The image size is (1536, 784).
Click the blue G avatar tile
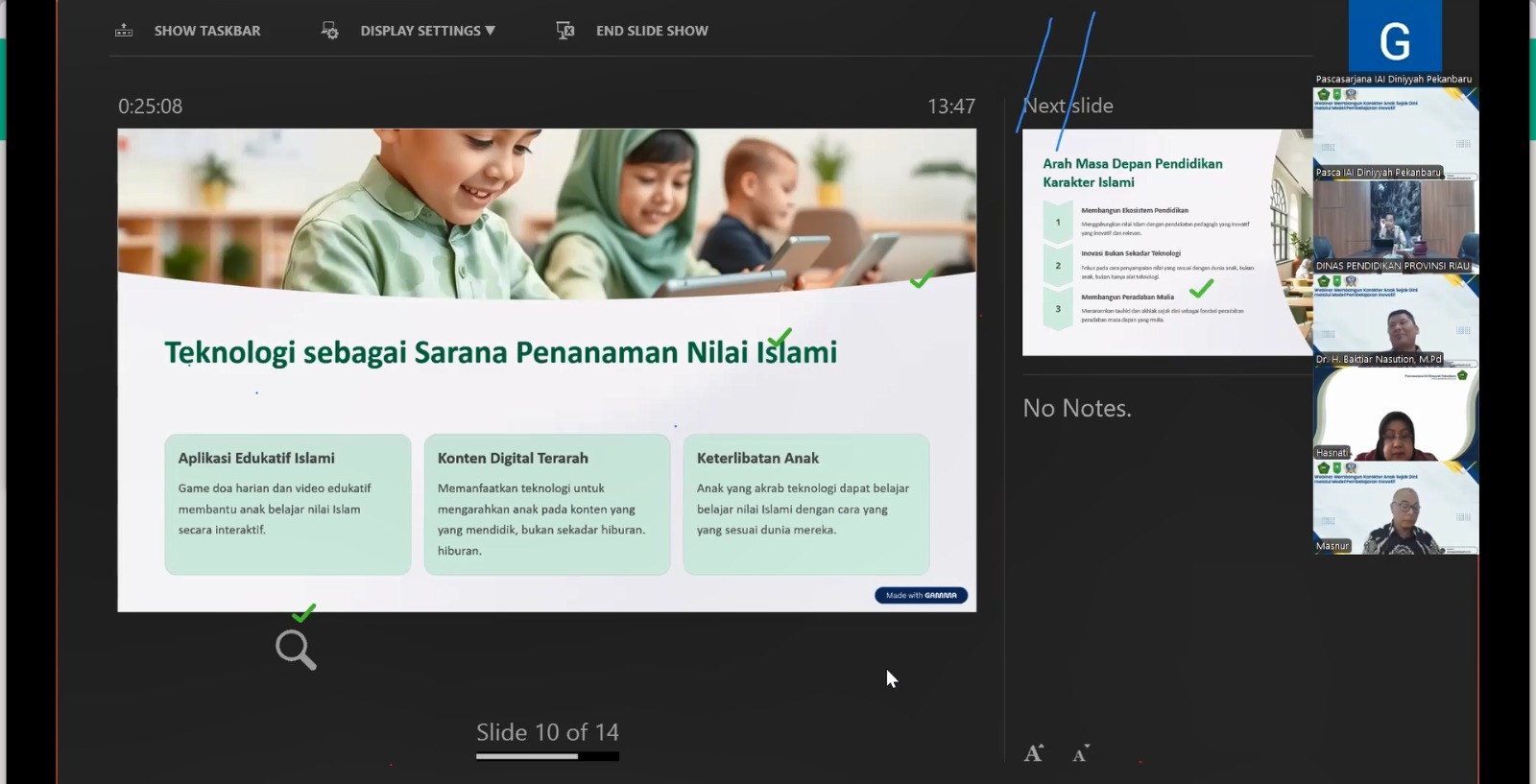1395,38
